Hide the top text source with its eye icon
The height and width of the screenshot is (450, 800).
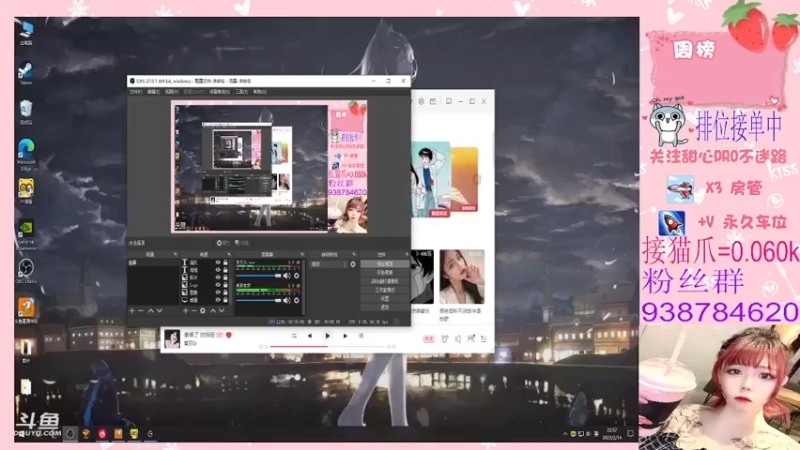point(218,263)
